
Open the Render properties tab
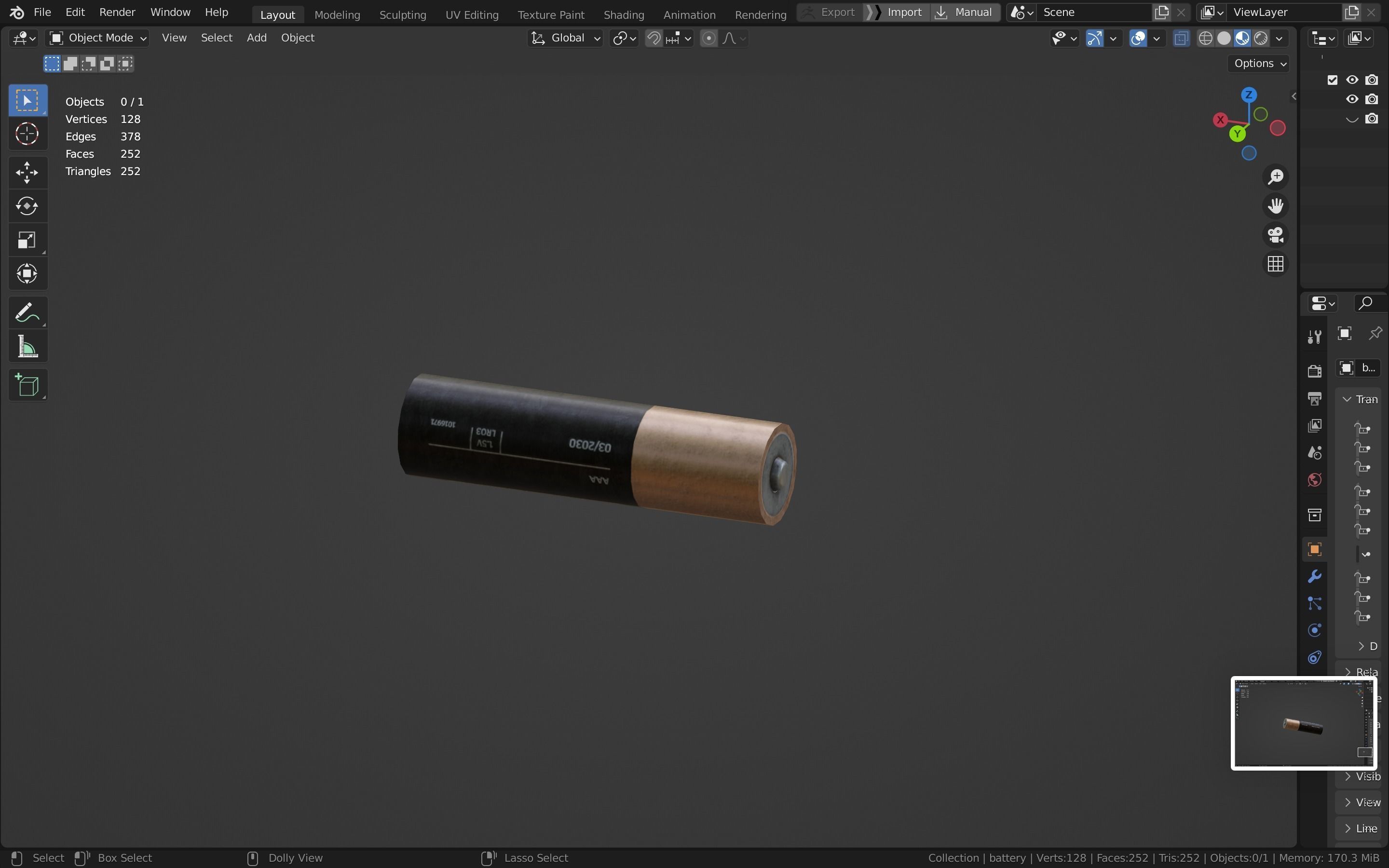[x=1314, y=371]
